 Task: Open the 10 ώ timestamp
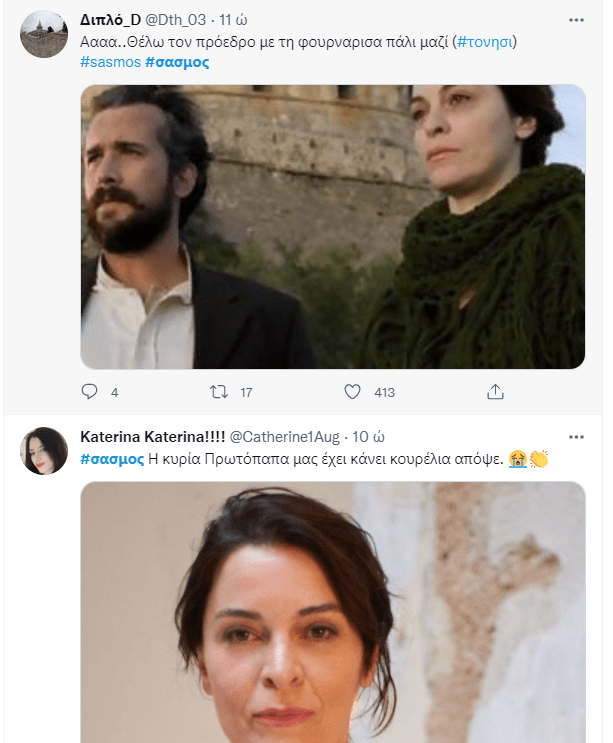pos(369,438)
